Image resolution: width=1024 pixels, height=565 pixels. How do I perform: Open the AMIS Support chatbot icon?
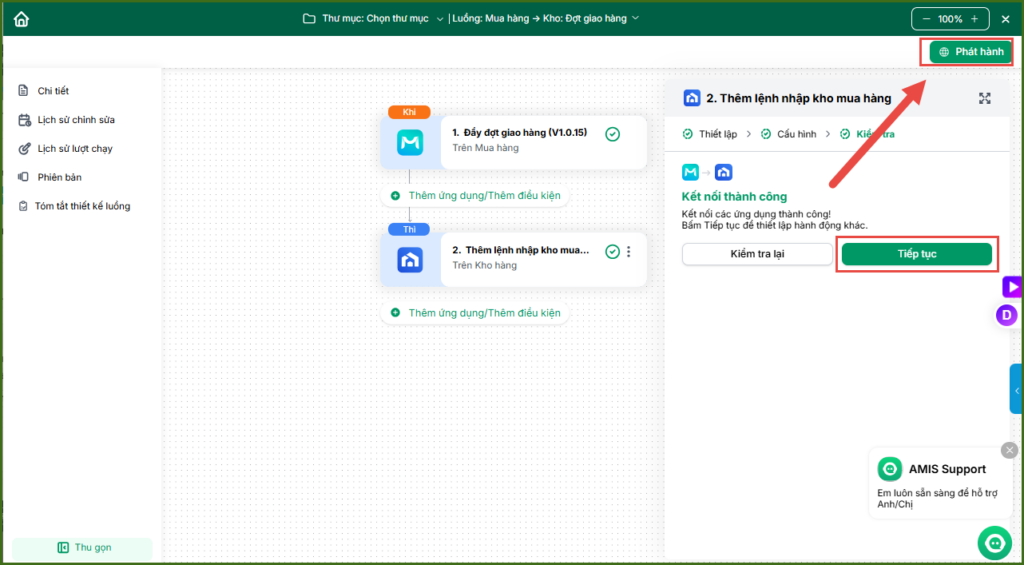point(994,542)
